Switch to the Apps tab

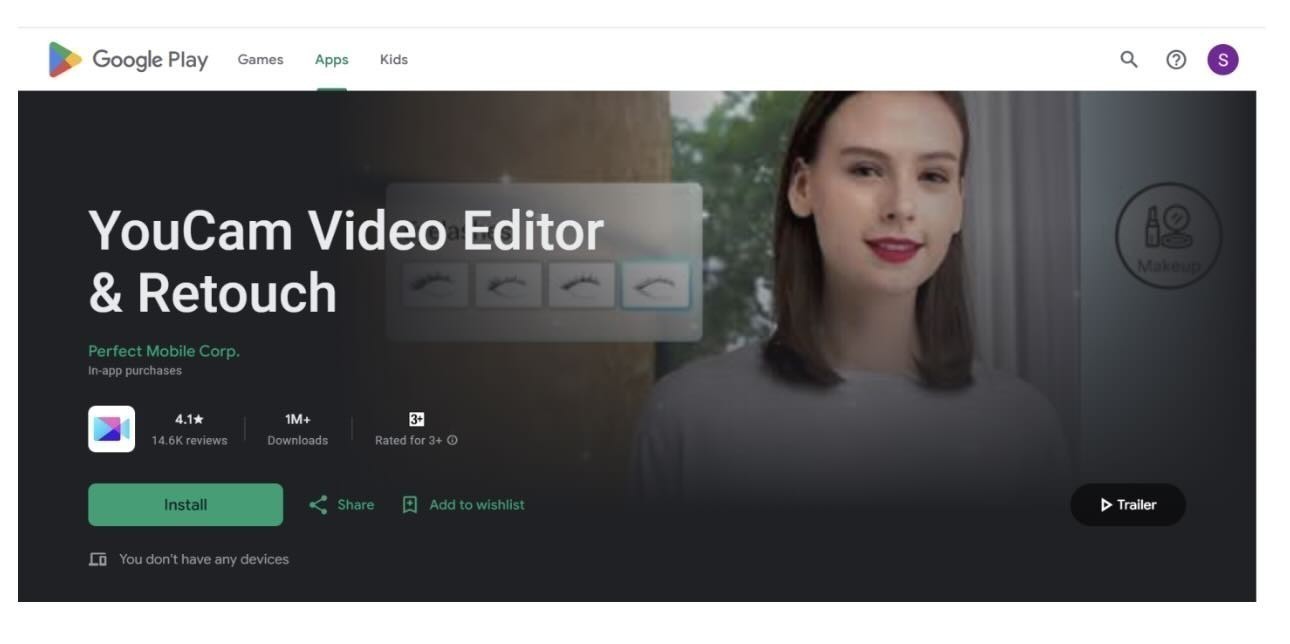click(x=332, y=60)
